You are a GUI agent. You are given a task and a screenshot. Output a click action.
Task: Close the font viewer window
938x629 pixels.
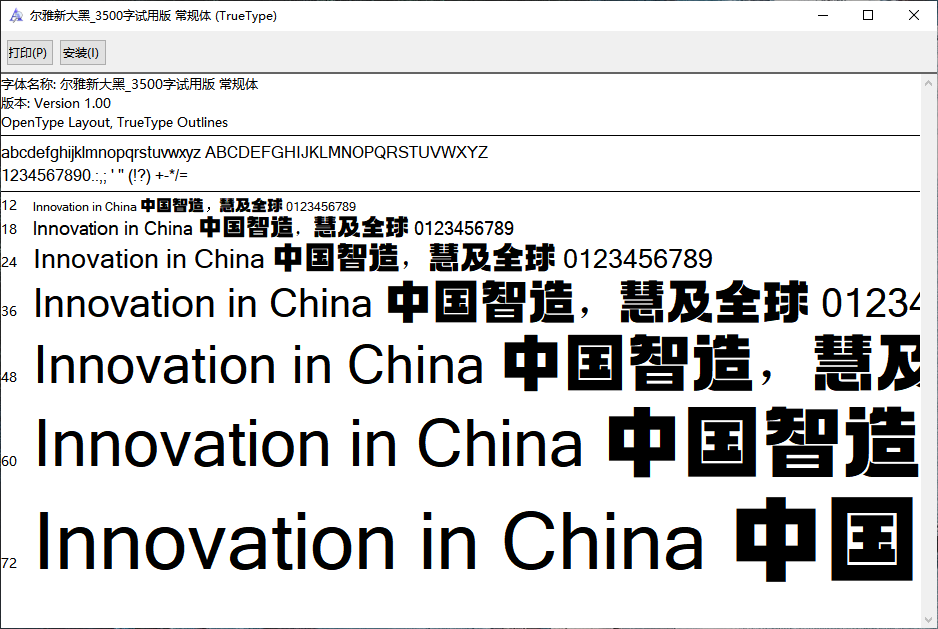click(x=913, y=16)
